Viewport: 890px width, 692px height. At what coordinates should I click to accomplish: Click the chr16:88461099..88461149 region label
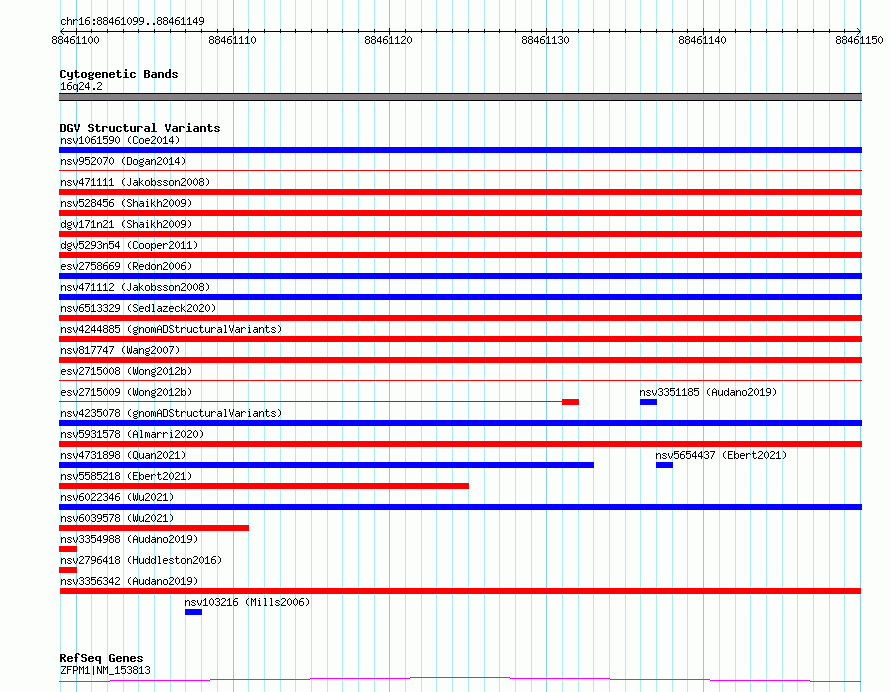(x=132, y=21)
